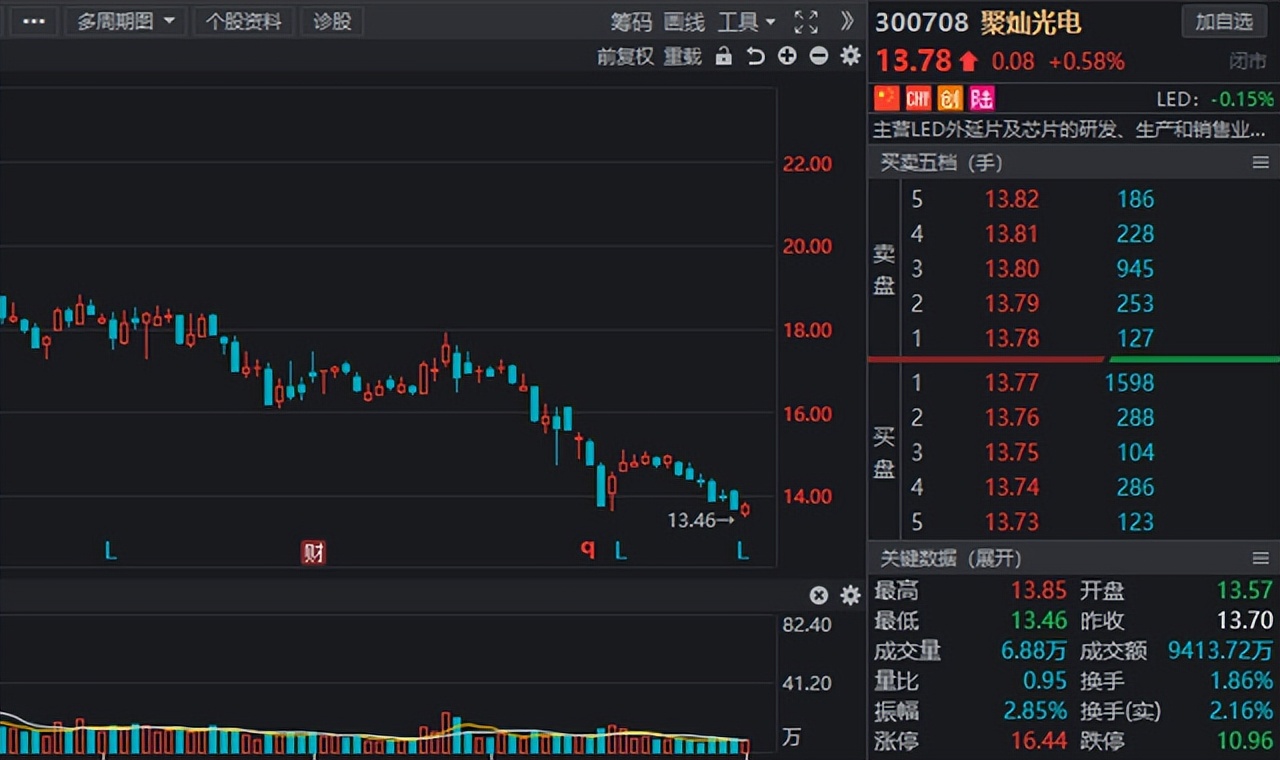This screenshot has height=760, width=1280.
Task: Click the 财 financial report marker
Action: coord(314,552)
